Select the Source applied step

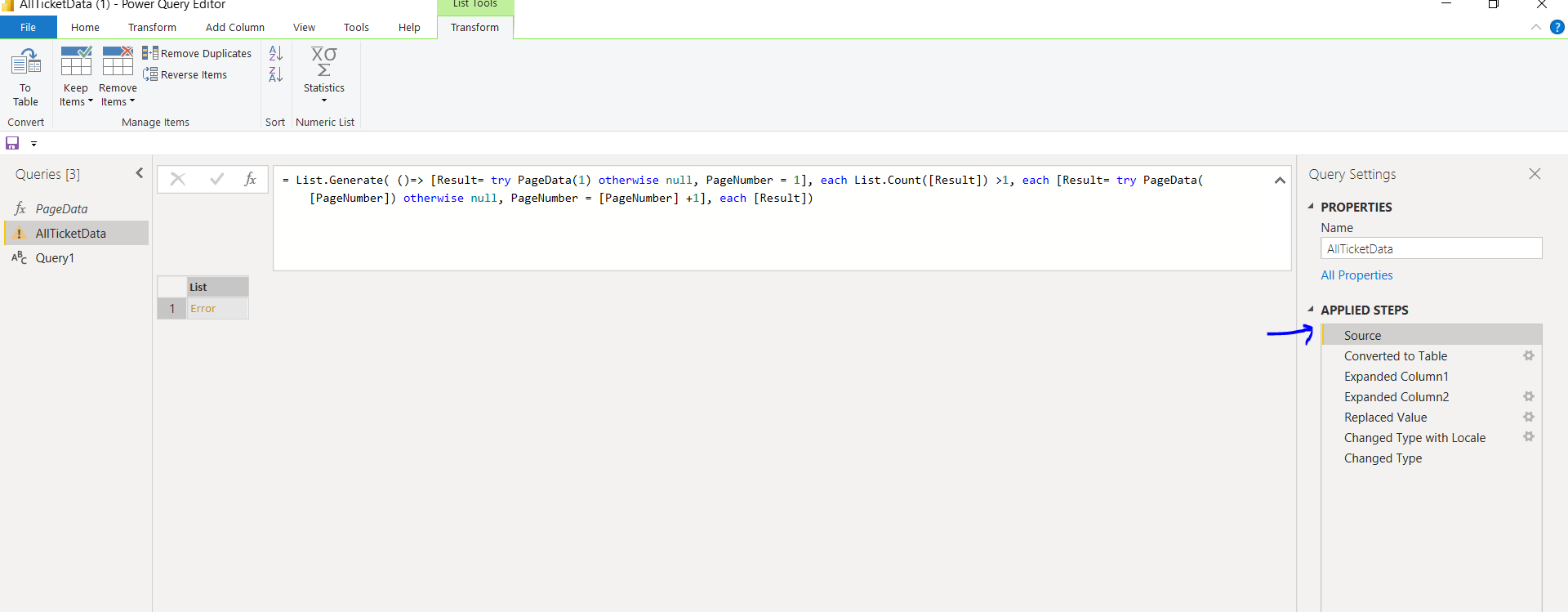(x=1432, y=335)
